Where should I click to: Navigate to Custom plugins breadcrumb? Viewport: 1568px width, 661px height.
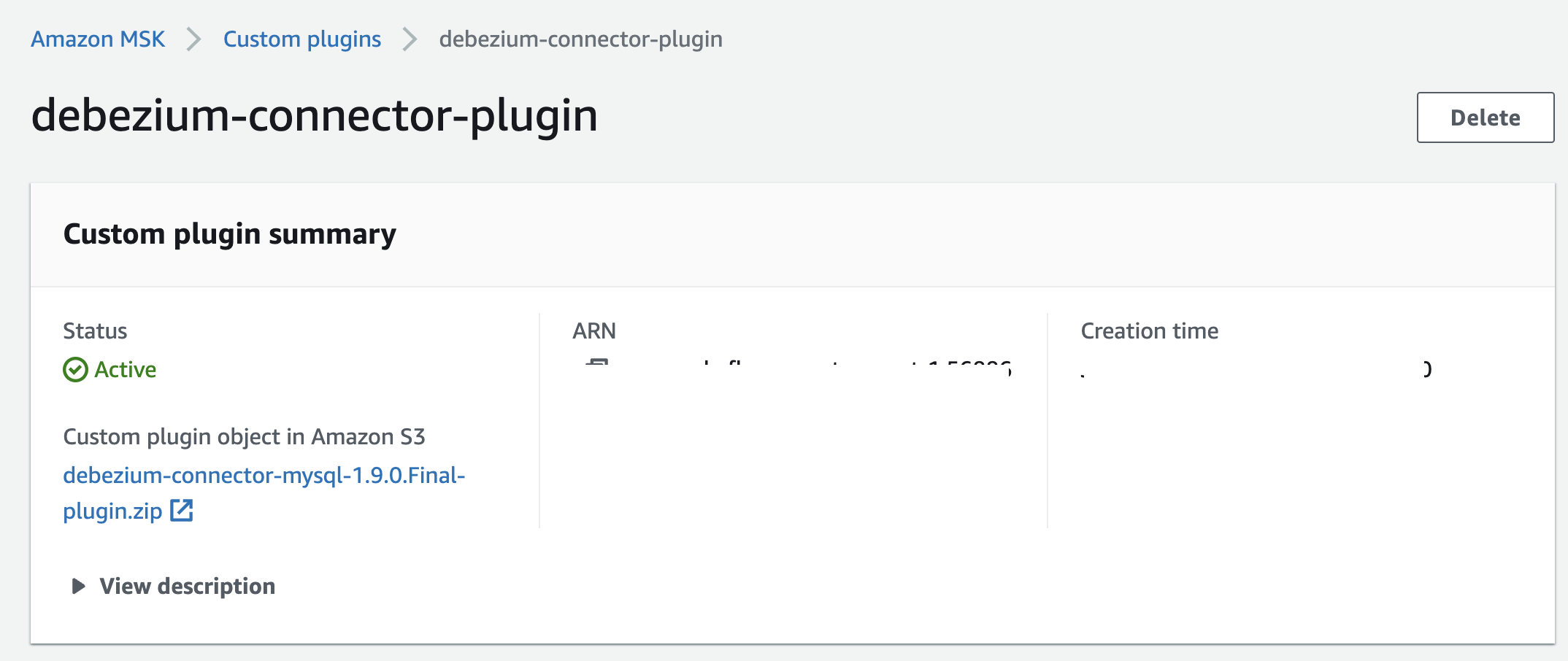point(302,39)
